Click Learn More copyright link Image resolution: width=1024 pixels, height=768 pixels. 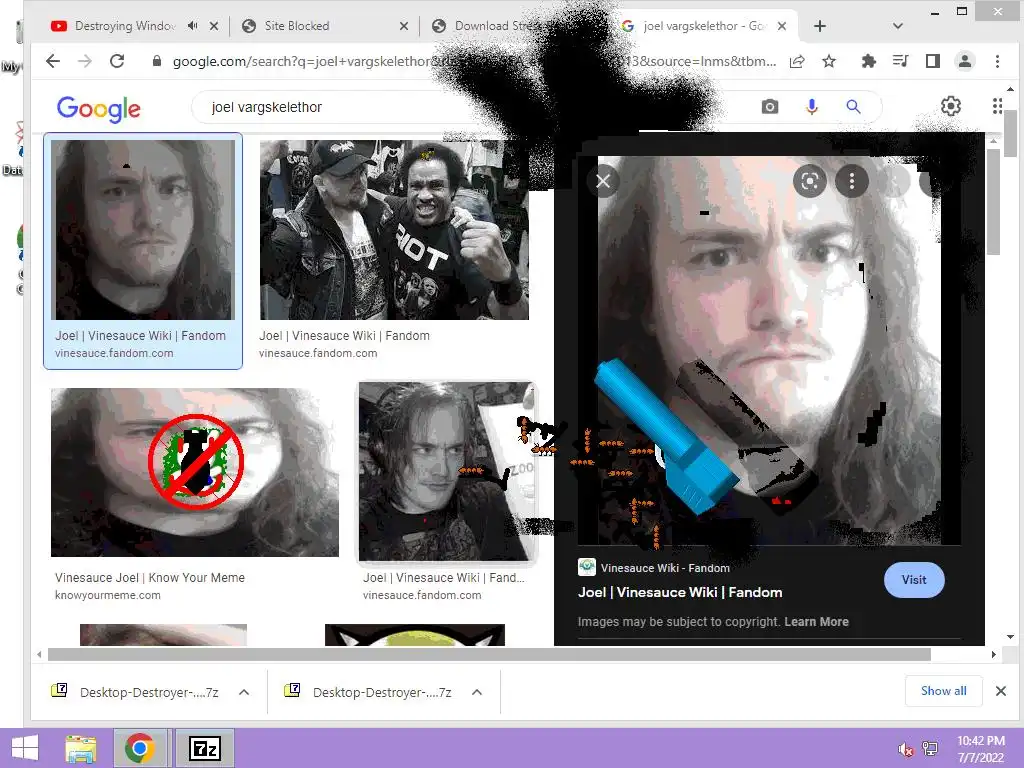click(x=816, y=622)
